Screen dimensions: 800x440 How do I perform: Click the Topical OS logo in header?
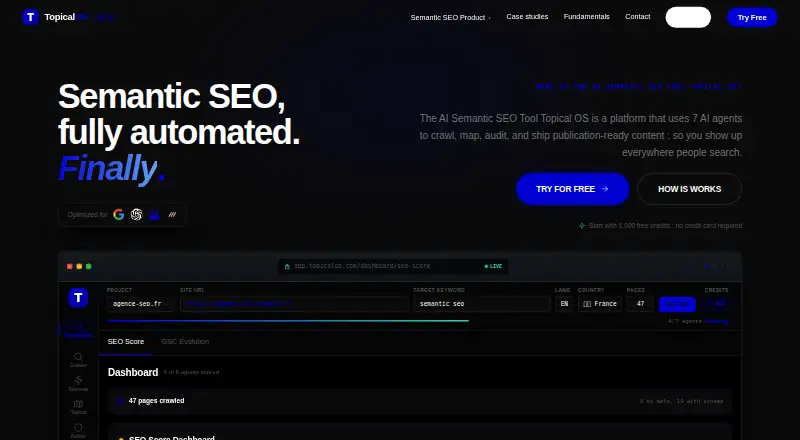click(31, 17)
